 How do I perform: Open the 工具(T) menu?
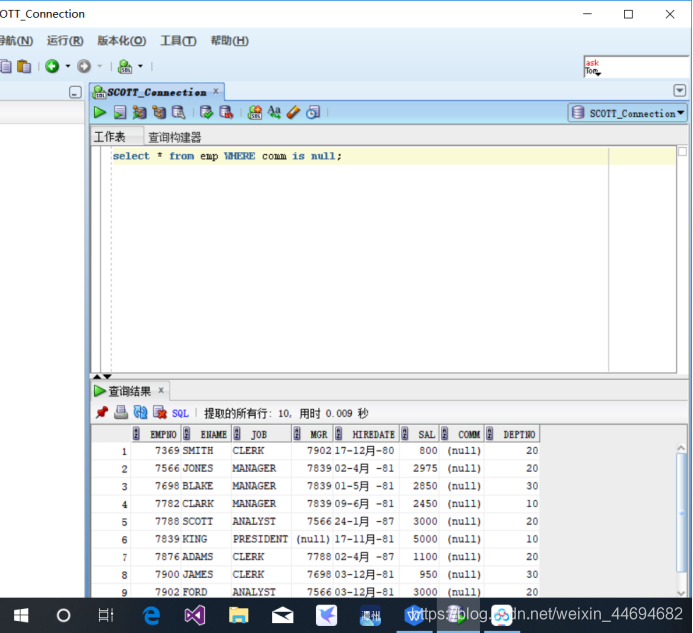[x=178, y=41]
